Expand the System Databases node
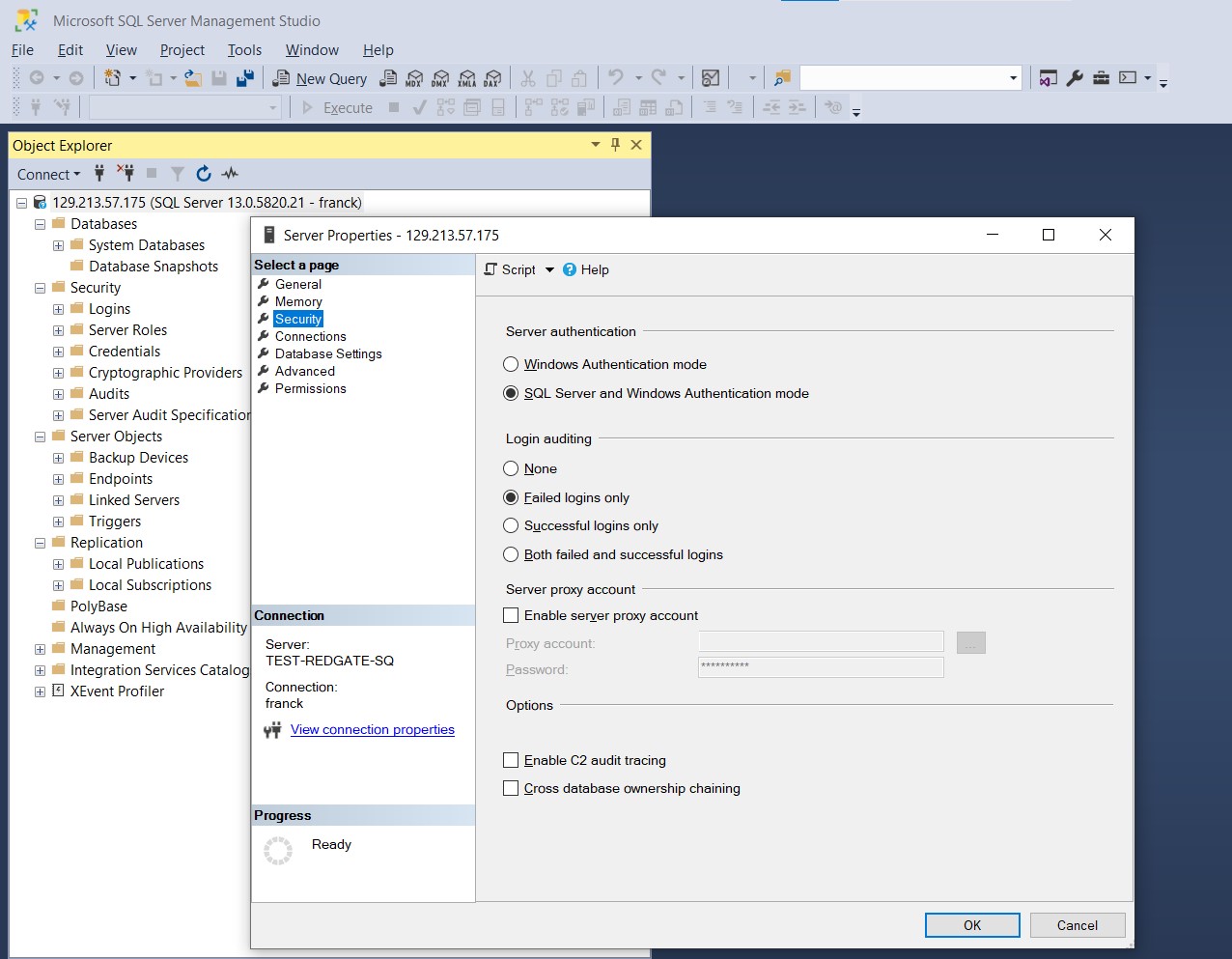Viewport: 1232px width, 959px height. coord(58,245)
